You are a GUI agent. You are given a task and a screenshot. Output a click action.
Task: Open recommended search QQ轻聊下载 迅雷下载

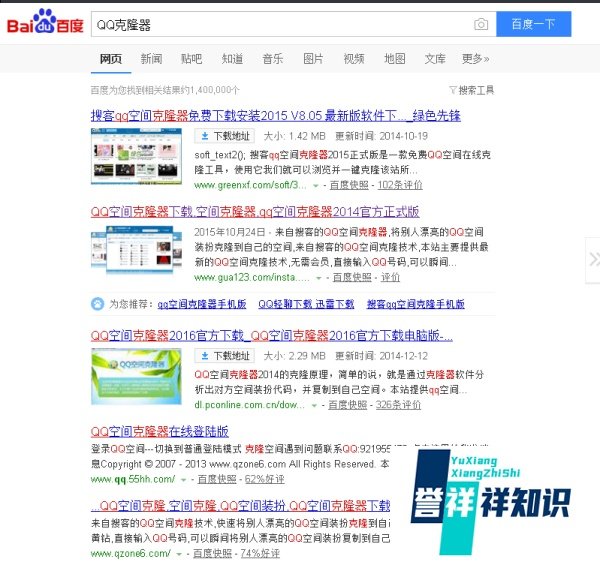click(x=306, y=304)
